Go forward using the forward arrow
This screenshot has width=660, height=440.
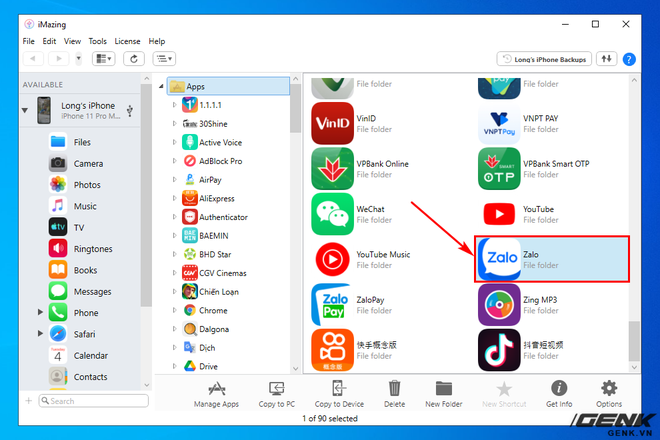[x=59, y=59]
